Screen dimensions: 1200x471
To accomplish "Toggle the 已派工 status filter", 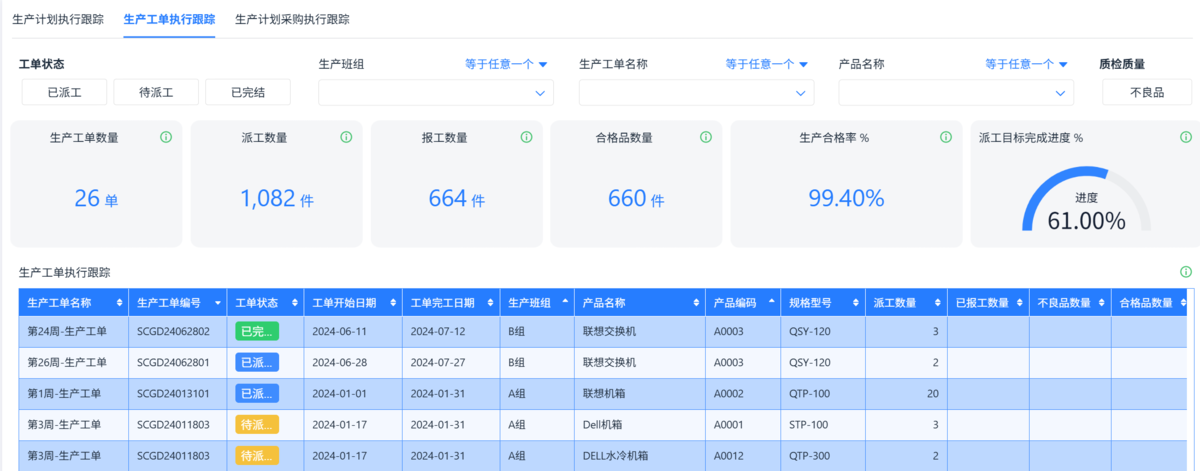I will 64,92.
